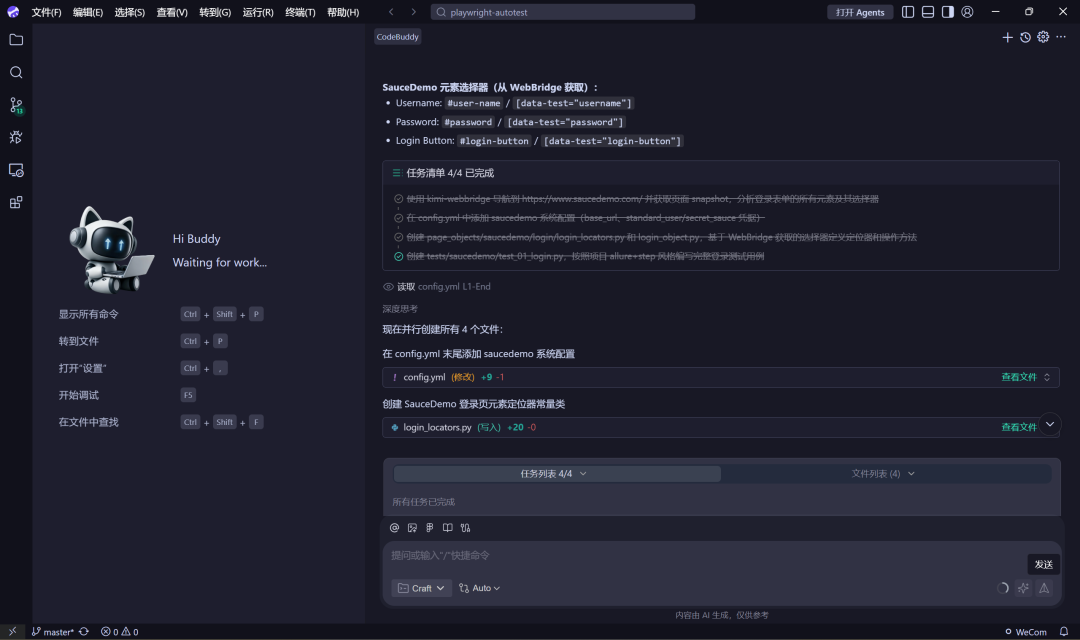Toggle the check for kimi-webbridge navigation task
Viewport: 1080px width, 640px height.
398,199
